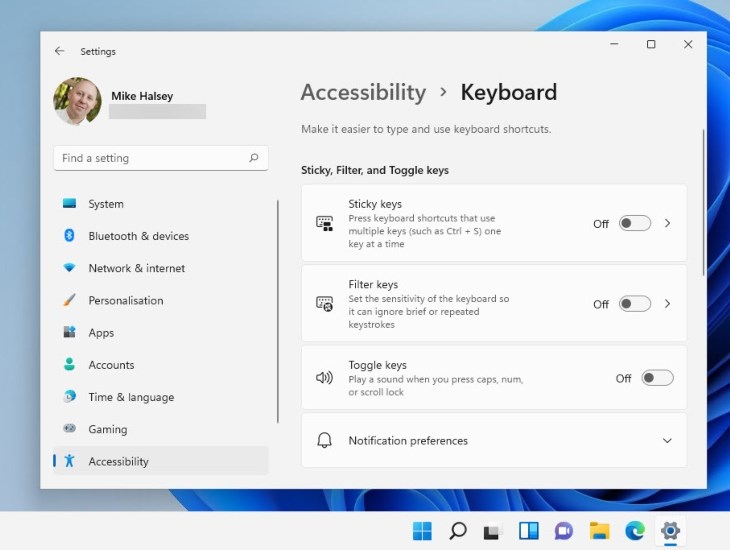The height and width of the screenshot is (550, 730).
Task: Open Sticky keys details chevron
Action: pos(668,223)
